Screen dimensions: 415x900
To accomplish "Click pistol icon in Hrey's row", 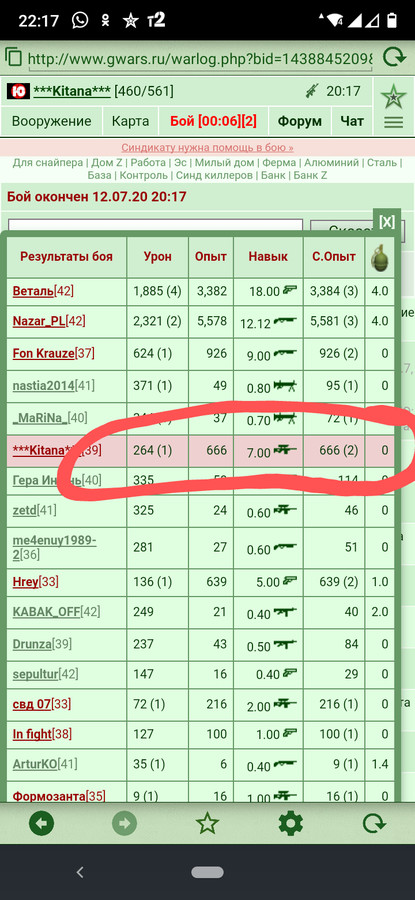I will (x=290, y=581).
